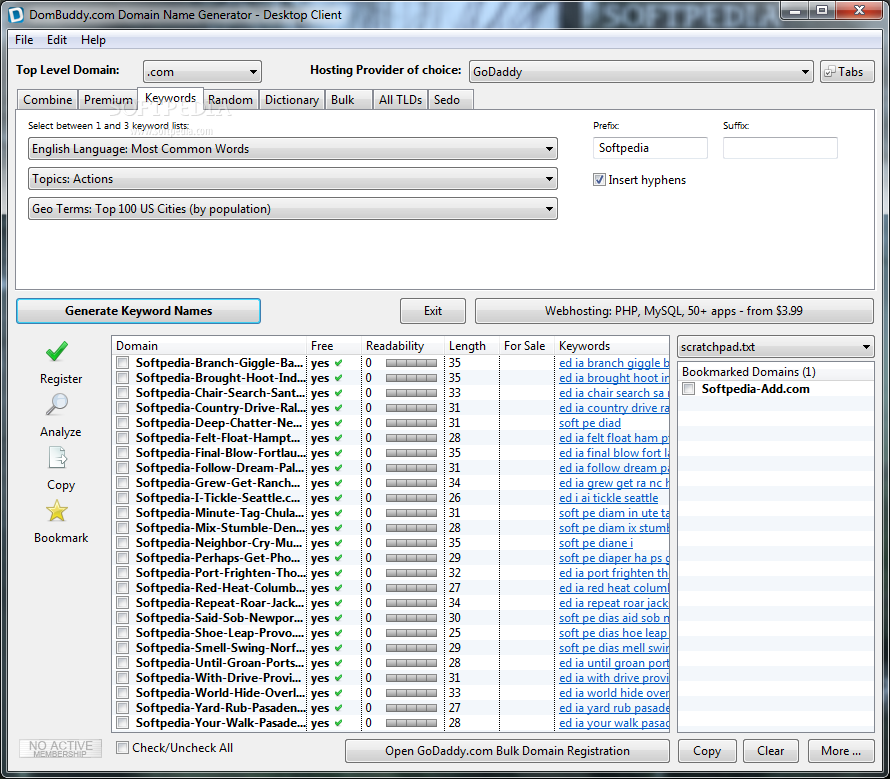Click Softpedia-Add.com in bookmarked domains
This screenshot has height=779, width=890.
click(x=755, y=389)
